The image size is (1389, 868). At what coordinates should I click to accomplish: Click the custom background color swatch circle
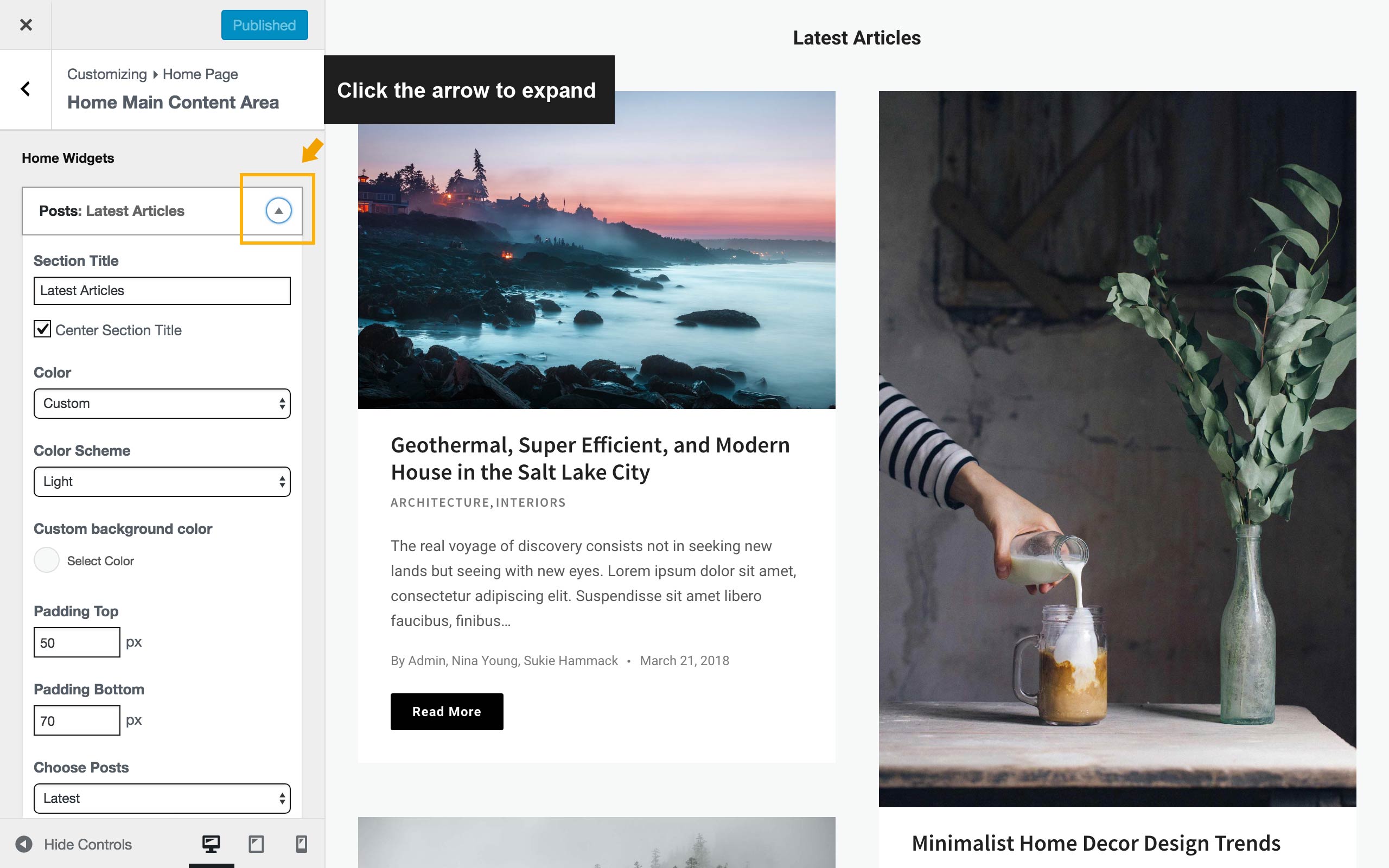(47, 560)
